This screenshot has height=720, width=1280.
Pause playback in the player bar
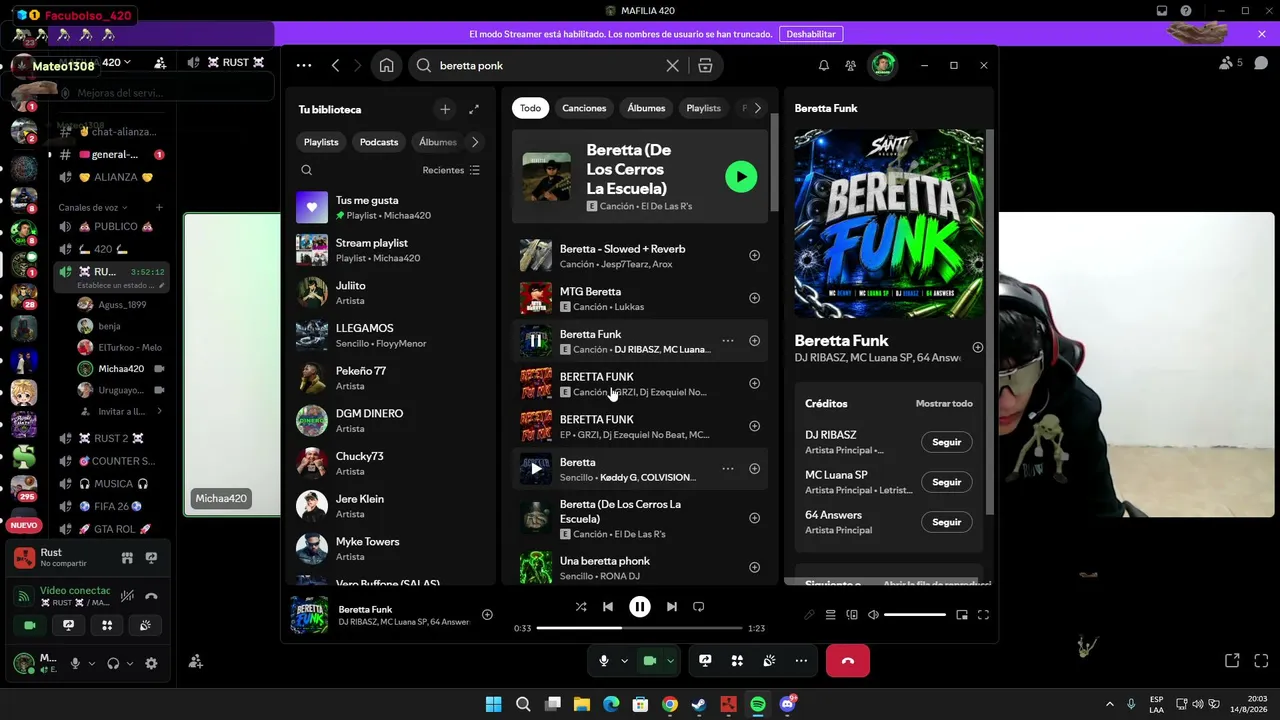coord(640,606)
